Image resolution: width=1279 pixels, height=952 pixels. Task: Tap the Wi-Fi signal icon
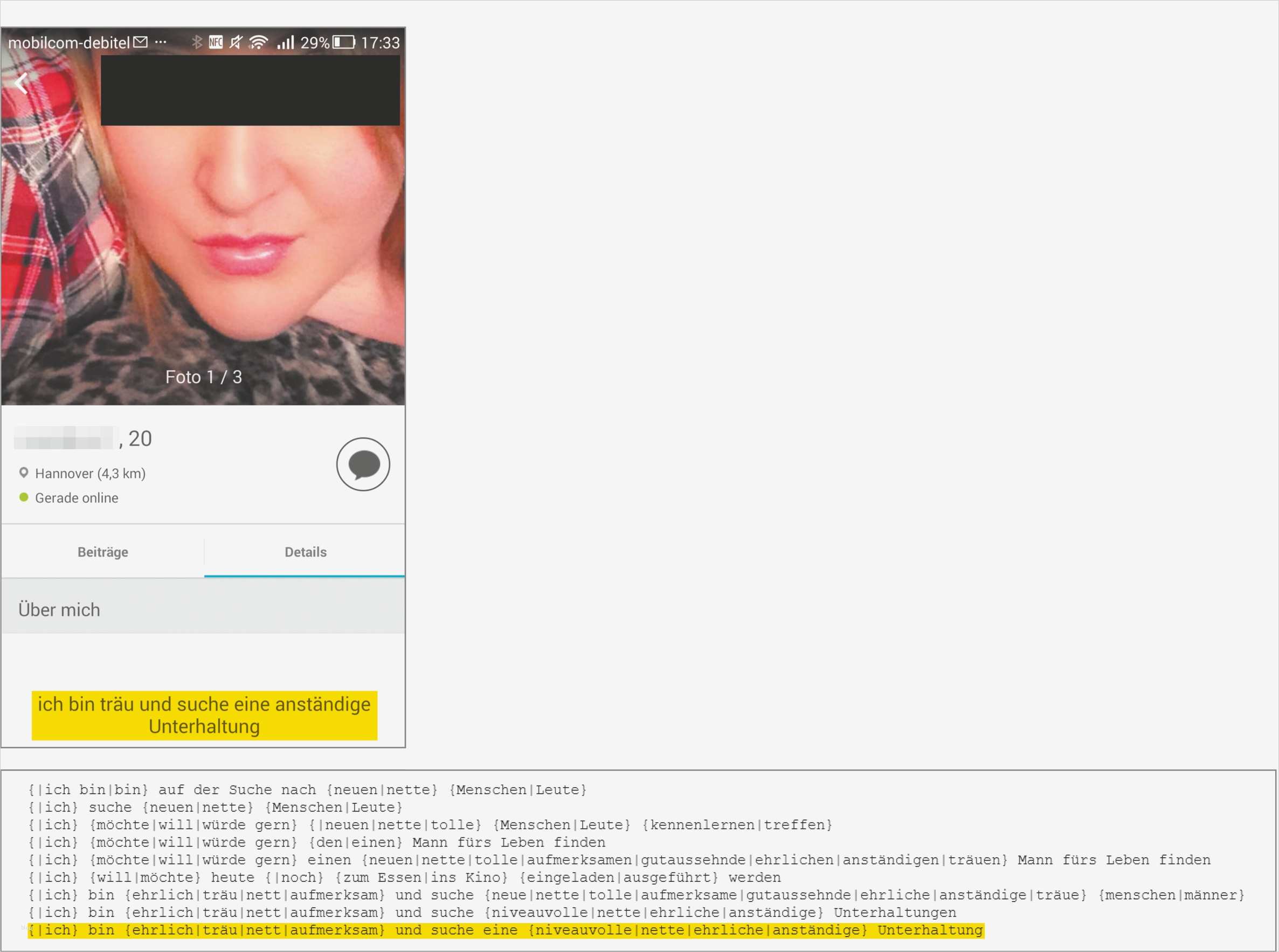(x=259, y=42)
